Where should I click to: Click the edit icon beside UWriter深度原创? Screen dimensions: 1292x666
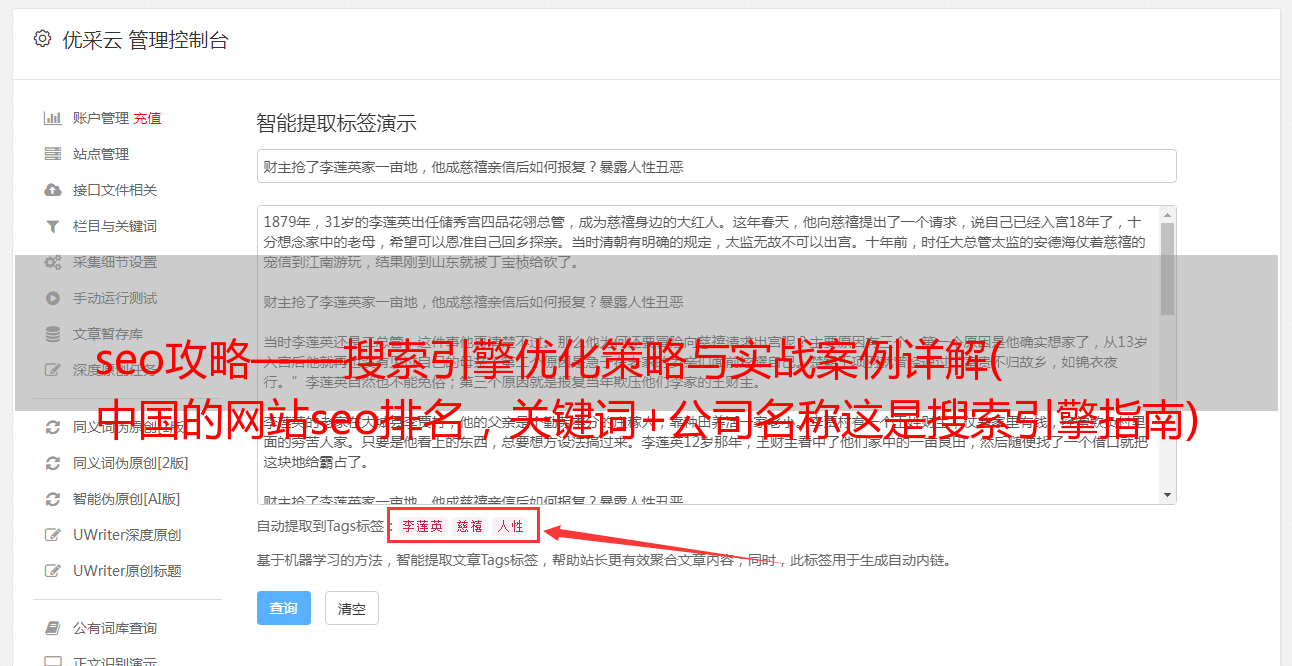click(53, 535)
